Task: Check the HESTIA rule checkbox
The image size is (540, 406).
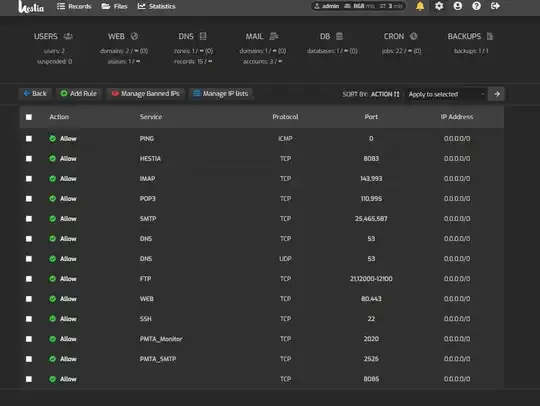Action: coord(29,159)
